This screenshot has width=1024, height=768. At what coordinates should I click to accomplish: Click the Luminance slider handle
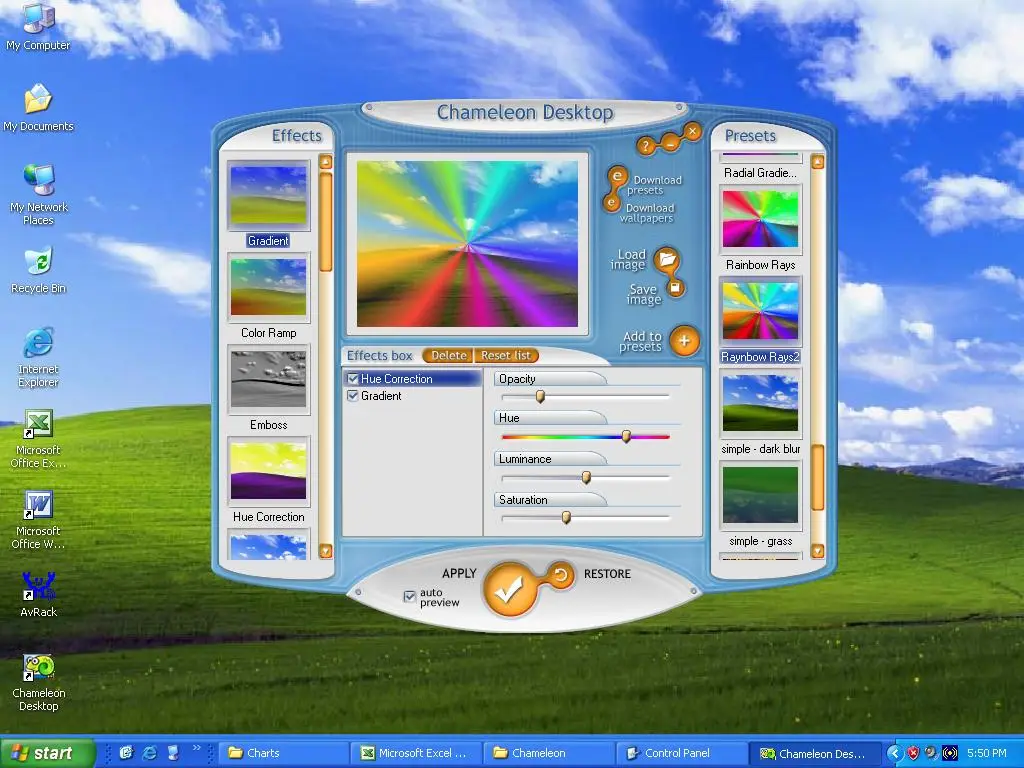(x=586, y=477)
